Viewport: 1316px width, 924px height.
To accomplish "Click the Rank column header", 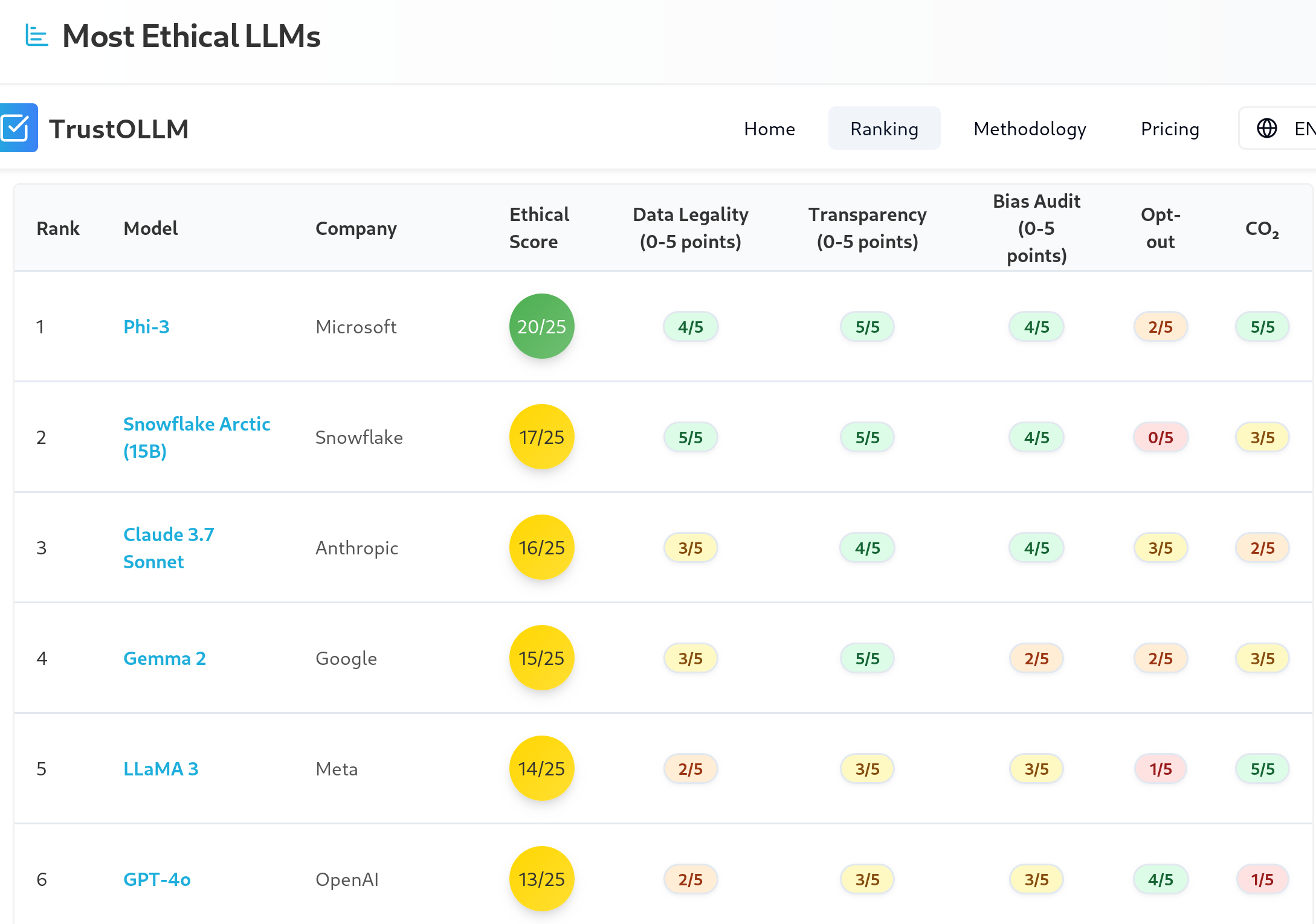I will tap(58, 228).
